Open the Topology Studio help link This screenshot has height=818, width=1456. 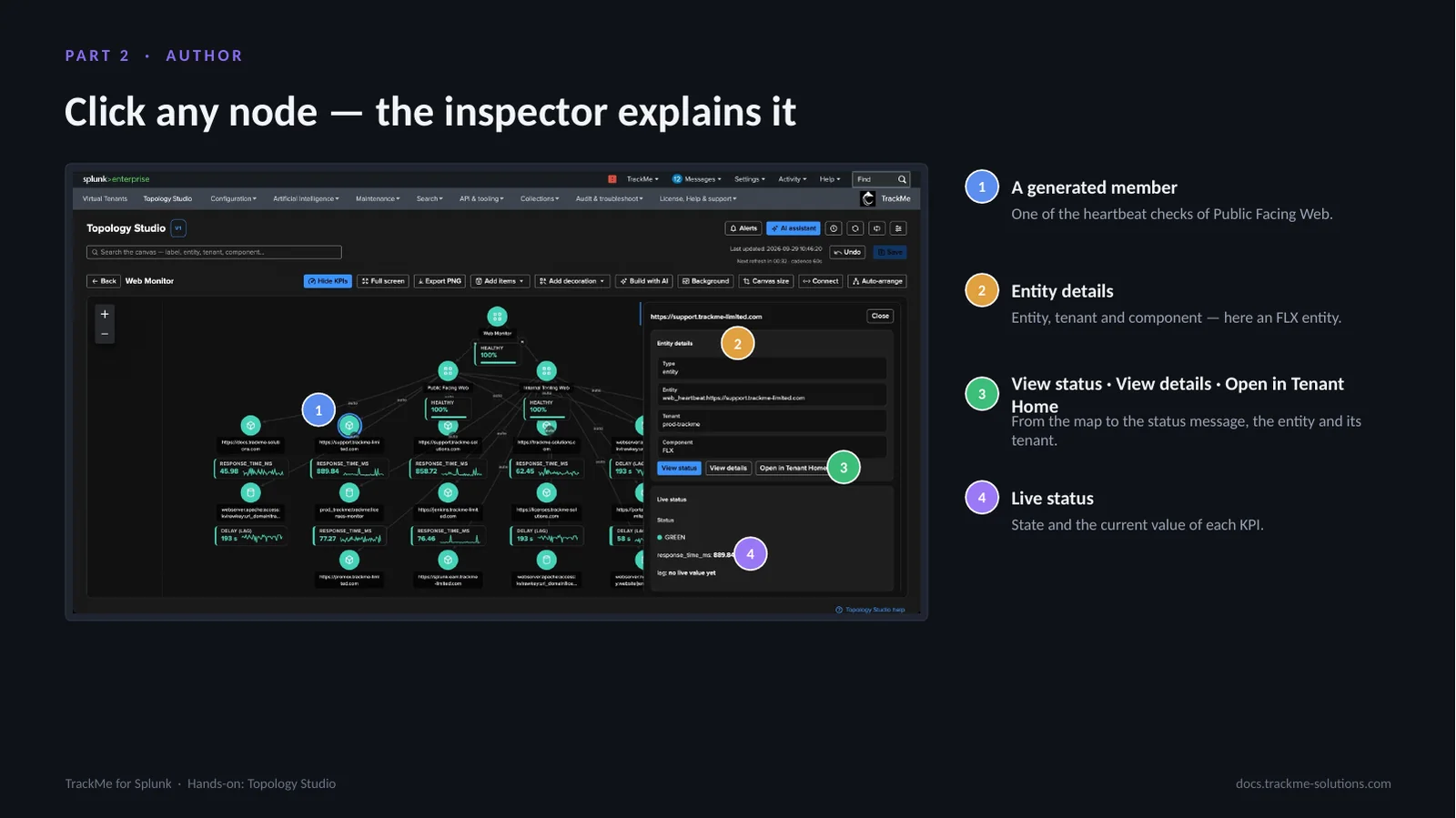(x=871, y=610)
